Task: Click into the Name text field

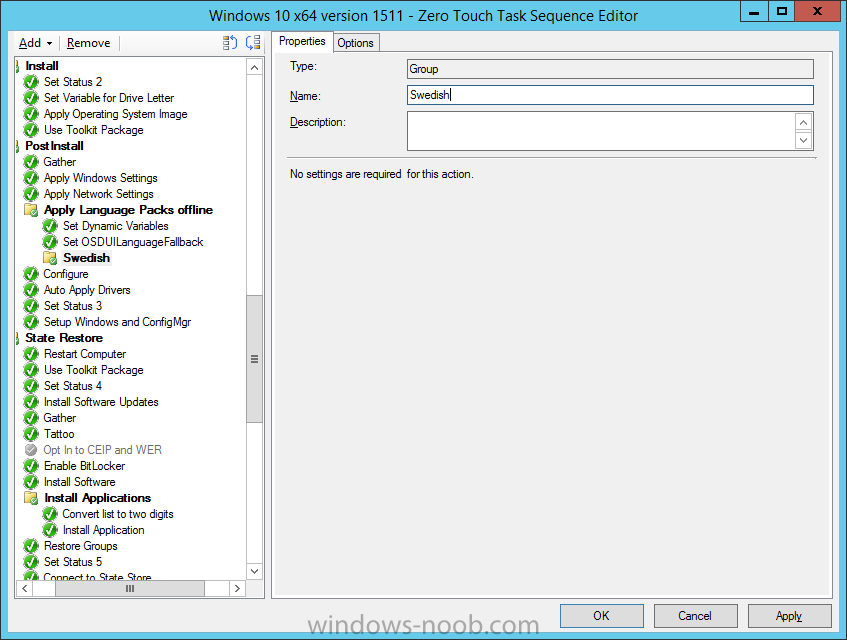Action: pyautogui.click(x=610, y=95)
